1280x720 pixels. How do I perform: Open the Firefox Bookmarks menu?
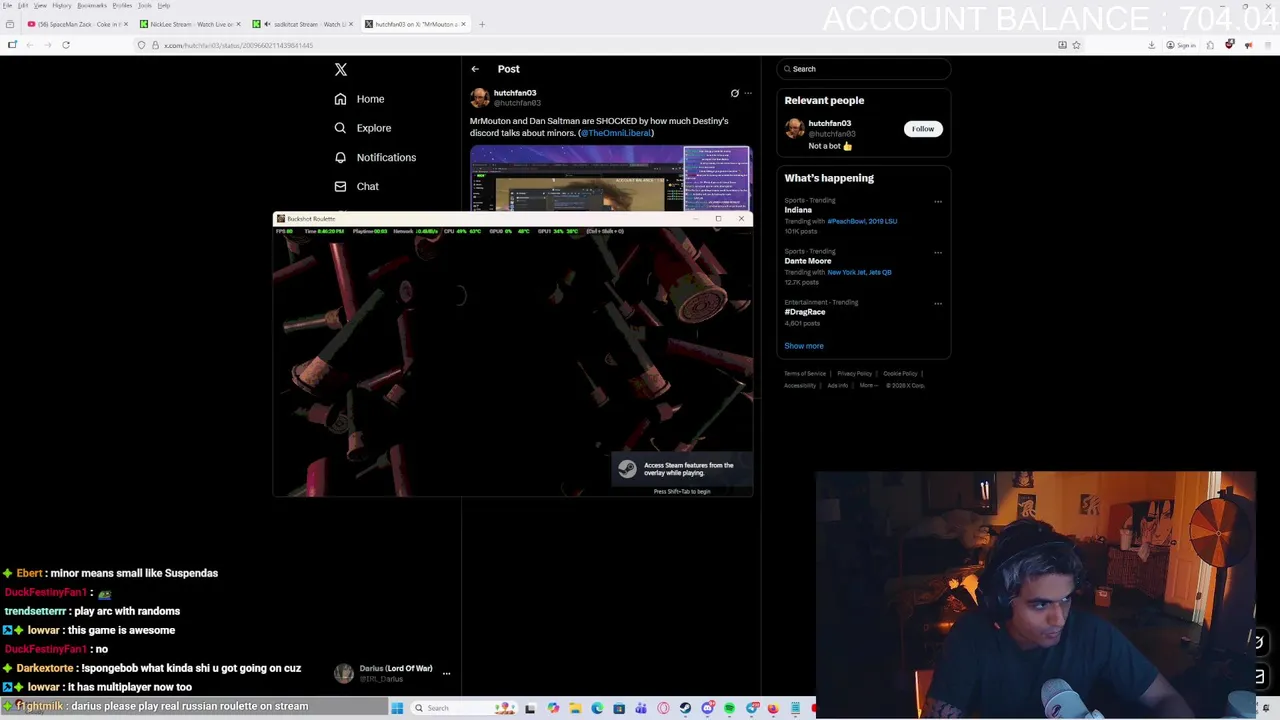[92, 6]
